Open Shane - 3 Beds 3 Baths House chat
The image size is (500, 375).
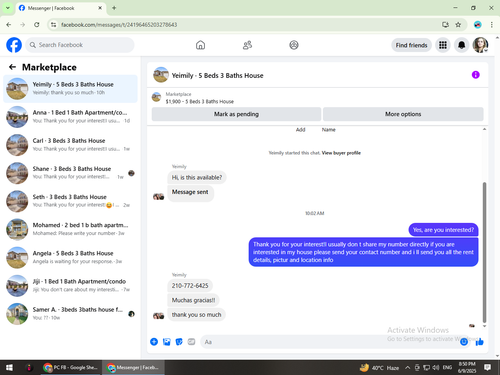click(70, 173)
